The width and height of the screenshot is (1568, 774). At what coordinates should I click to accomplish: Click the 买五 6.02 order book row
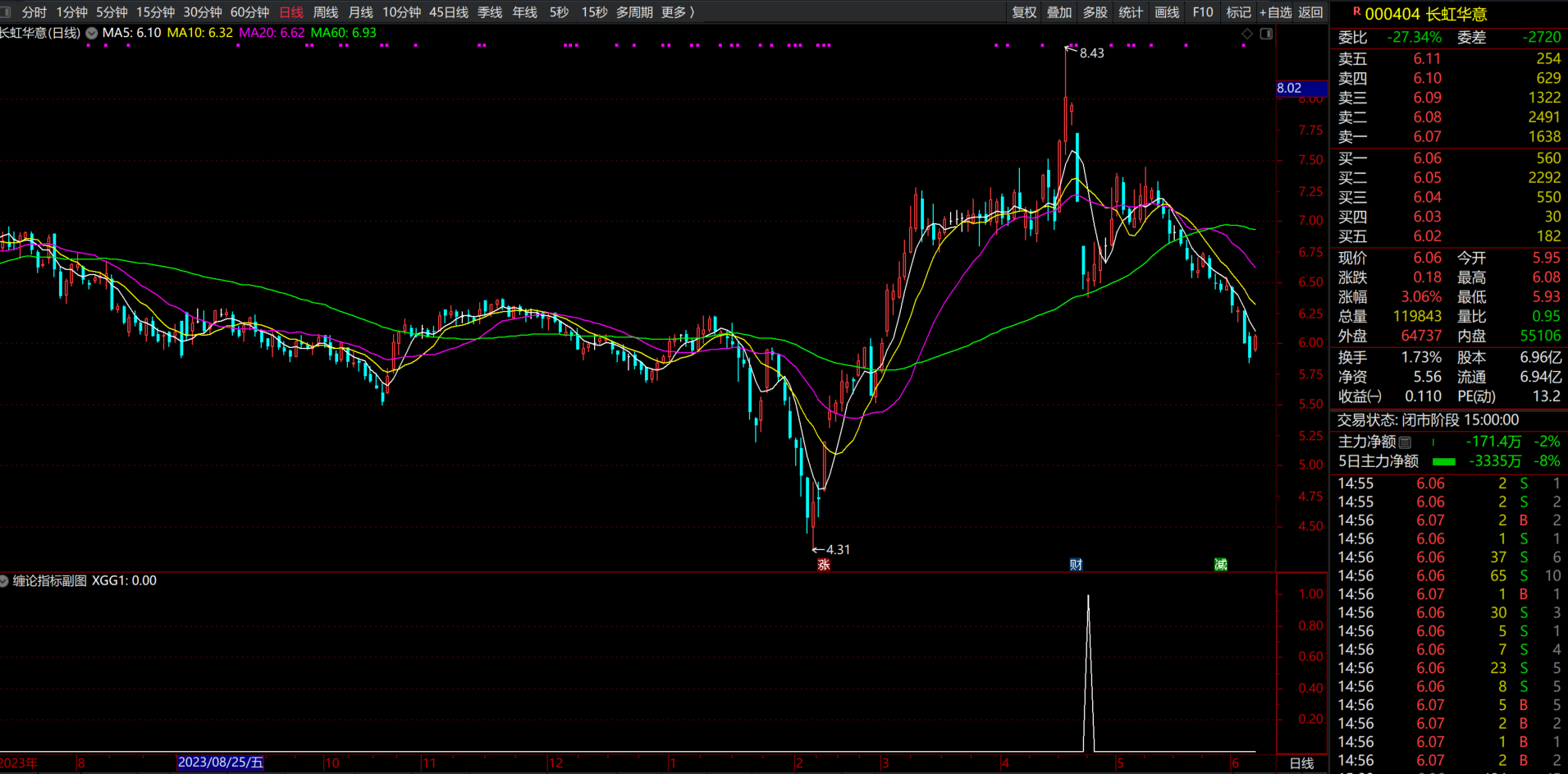click(1449, 236)
